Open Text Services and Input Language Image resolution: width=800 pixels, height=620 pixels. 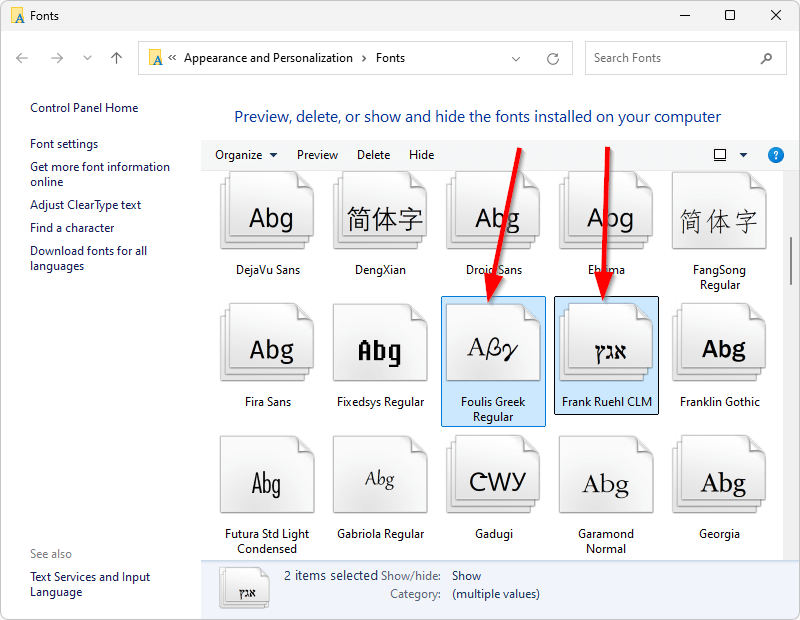(x=90, y=584)
